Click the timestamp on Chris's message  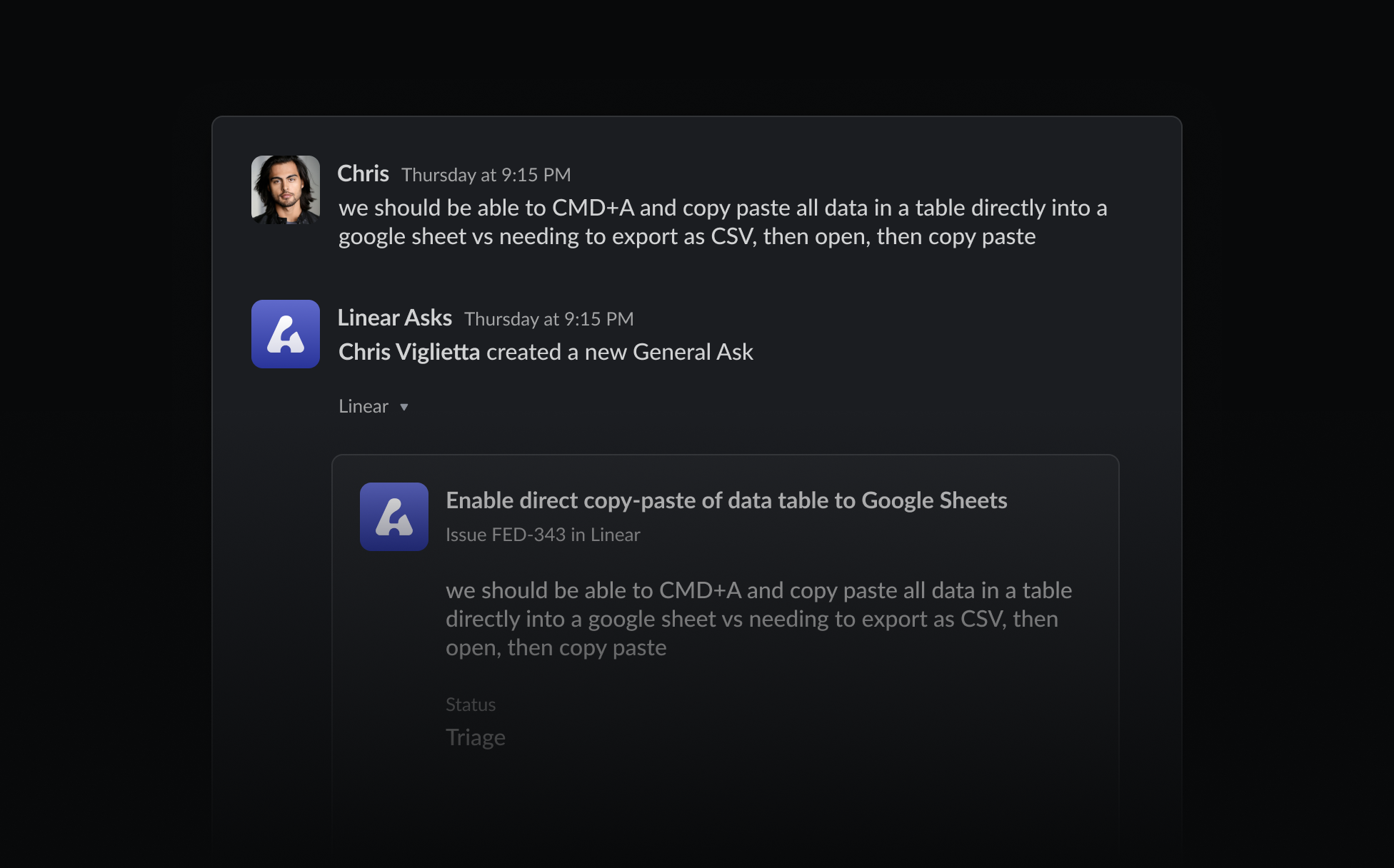[x=486, y=175]
